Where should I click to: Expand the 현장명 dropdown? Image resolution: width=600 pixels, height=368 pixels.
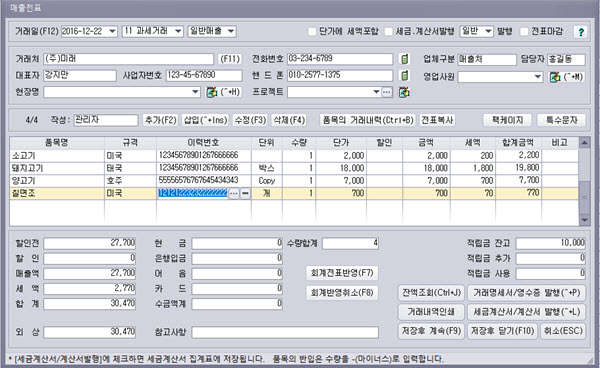[x=195, y=92]
